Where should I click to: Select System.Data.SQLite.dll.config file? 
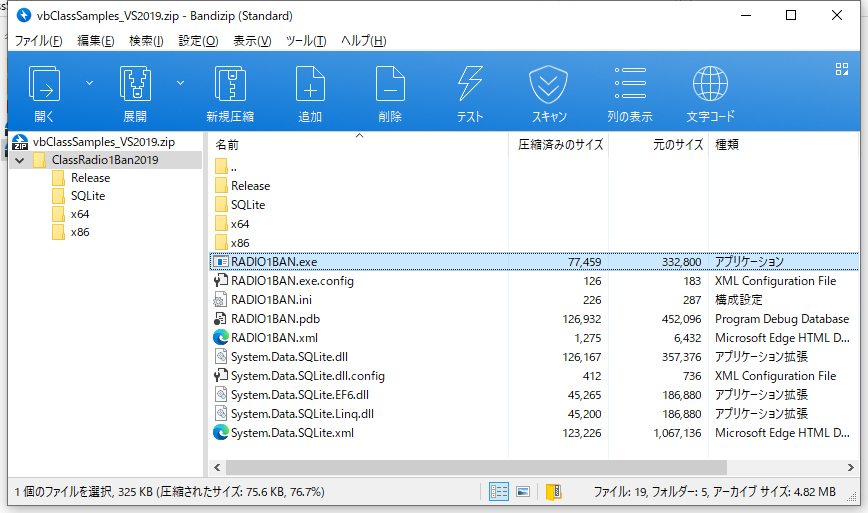(x=307, y=376)
